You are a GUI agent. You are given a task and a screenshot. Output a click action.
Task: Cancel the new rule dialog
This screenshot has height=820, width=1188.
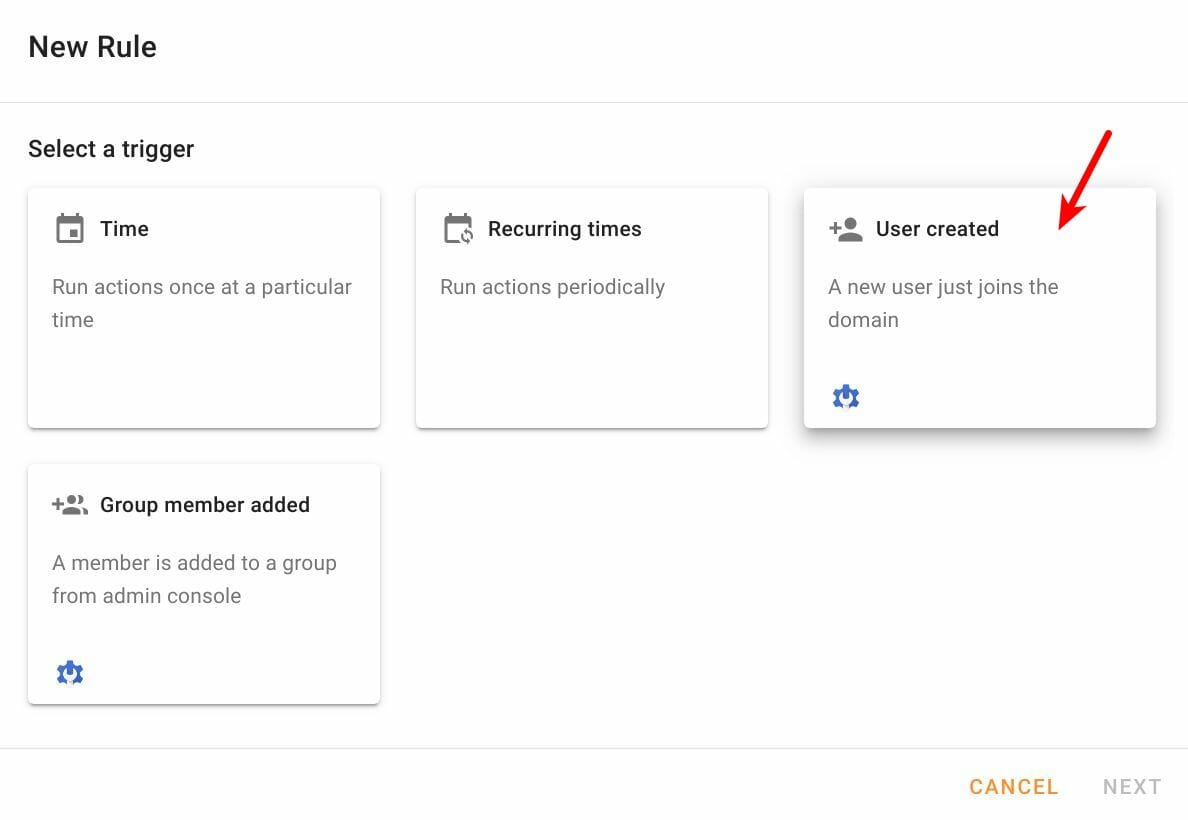pos(1014,787)
